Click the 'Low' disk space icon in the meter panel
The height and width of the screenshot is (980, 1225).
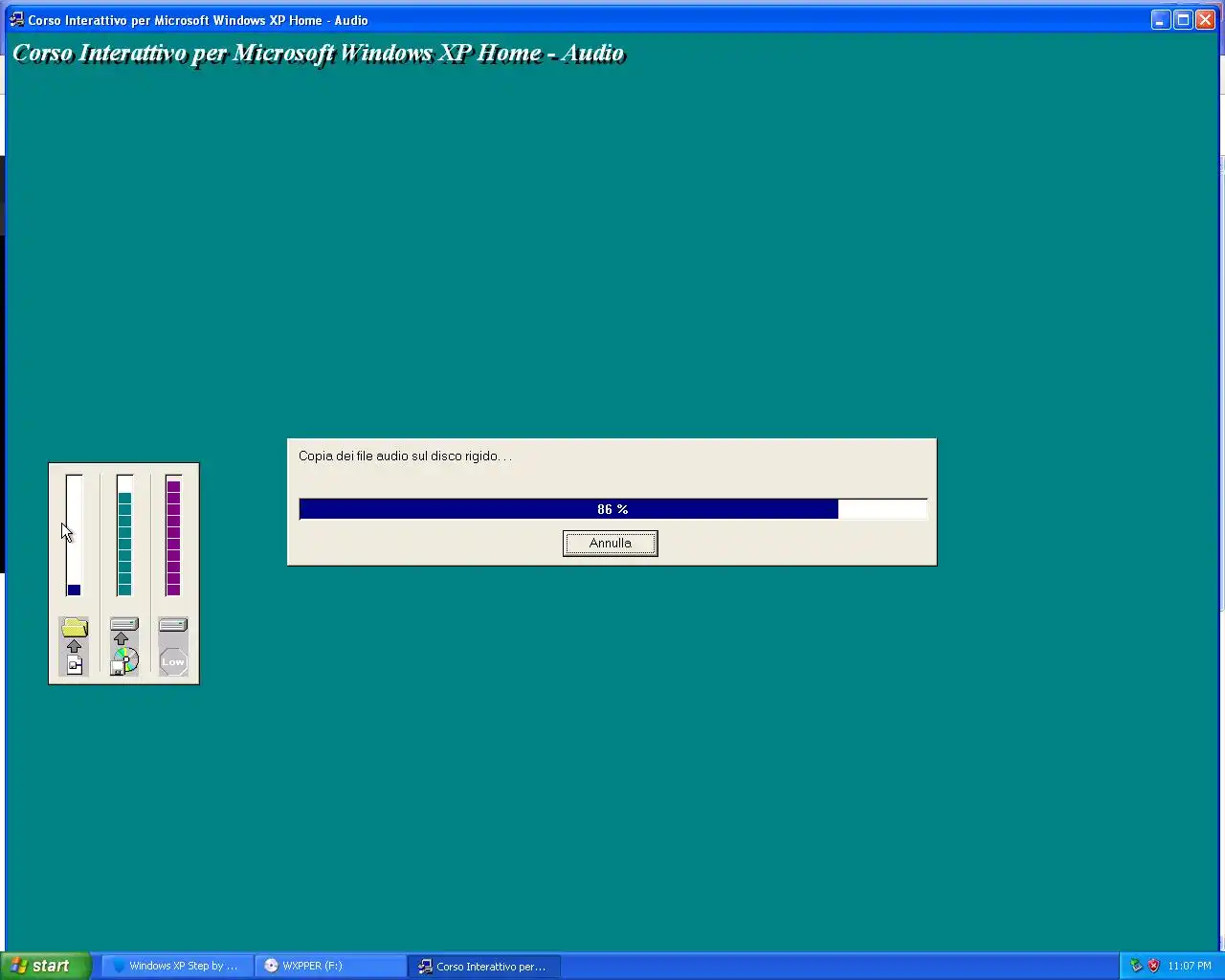[173, 647]
